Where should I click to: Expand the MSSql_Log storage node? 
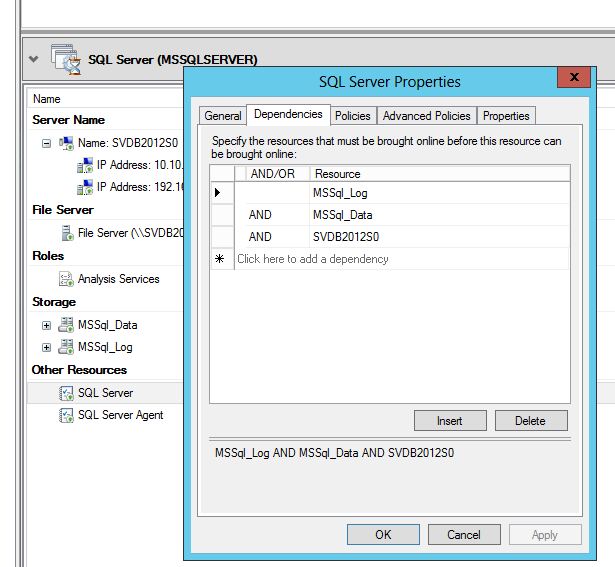[x=46, y=347]
